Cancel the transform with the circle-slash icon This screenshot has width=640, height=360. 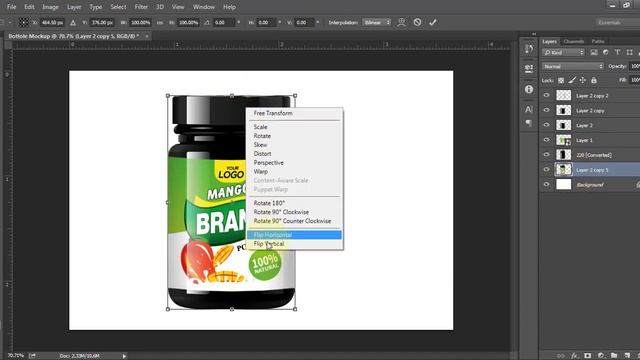[x=417, y=22]
